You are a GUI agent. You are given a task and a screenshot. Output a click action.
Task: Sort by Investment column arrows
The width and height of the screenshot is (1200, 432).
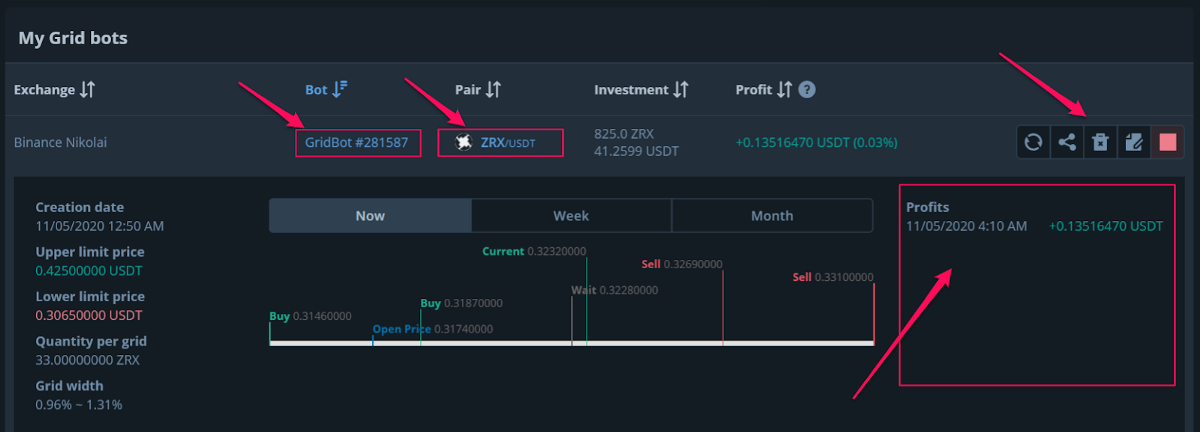(x=681, y=90)
